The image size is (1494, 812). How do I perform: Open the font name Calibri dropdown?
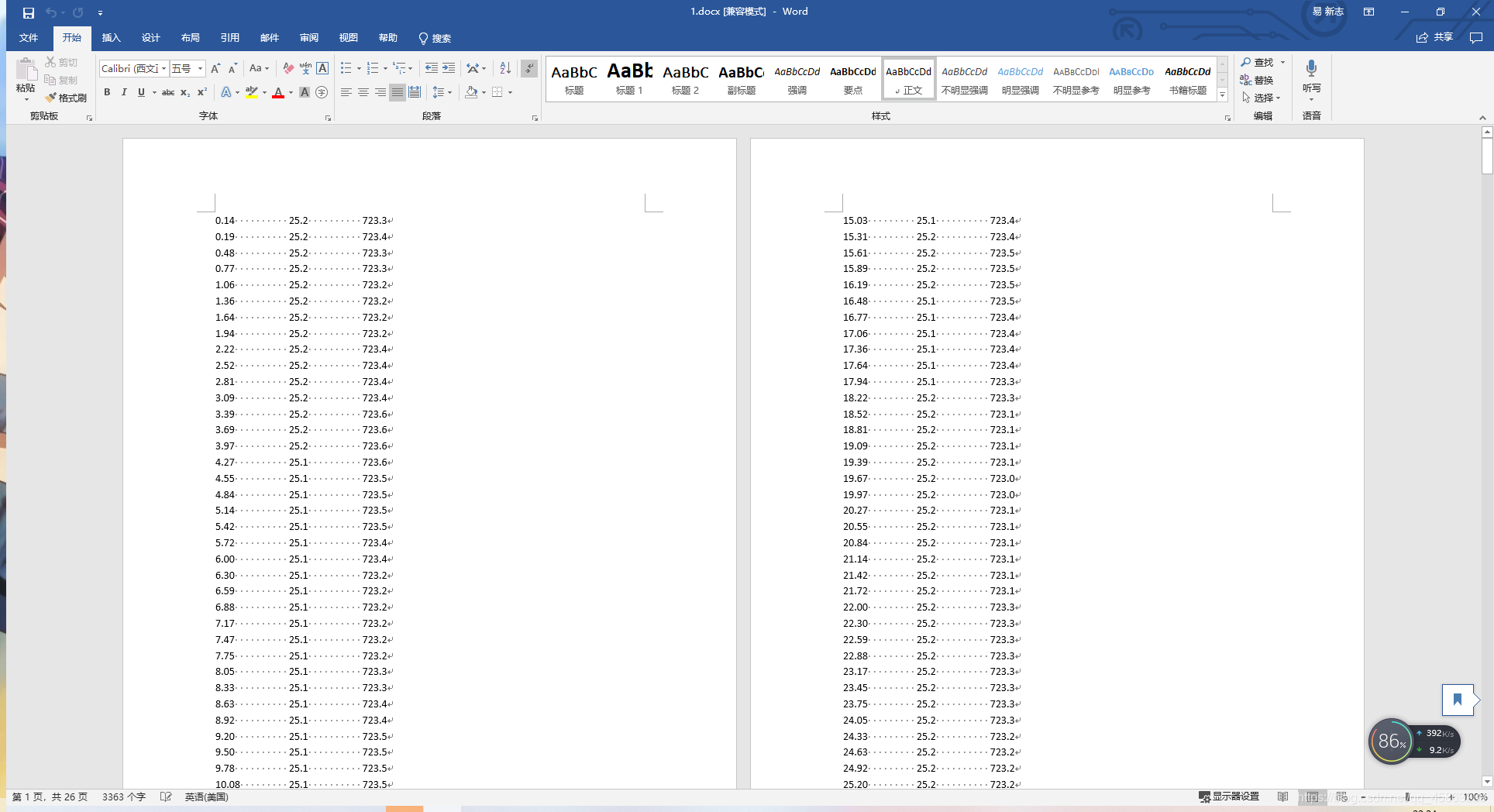164,68
